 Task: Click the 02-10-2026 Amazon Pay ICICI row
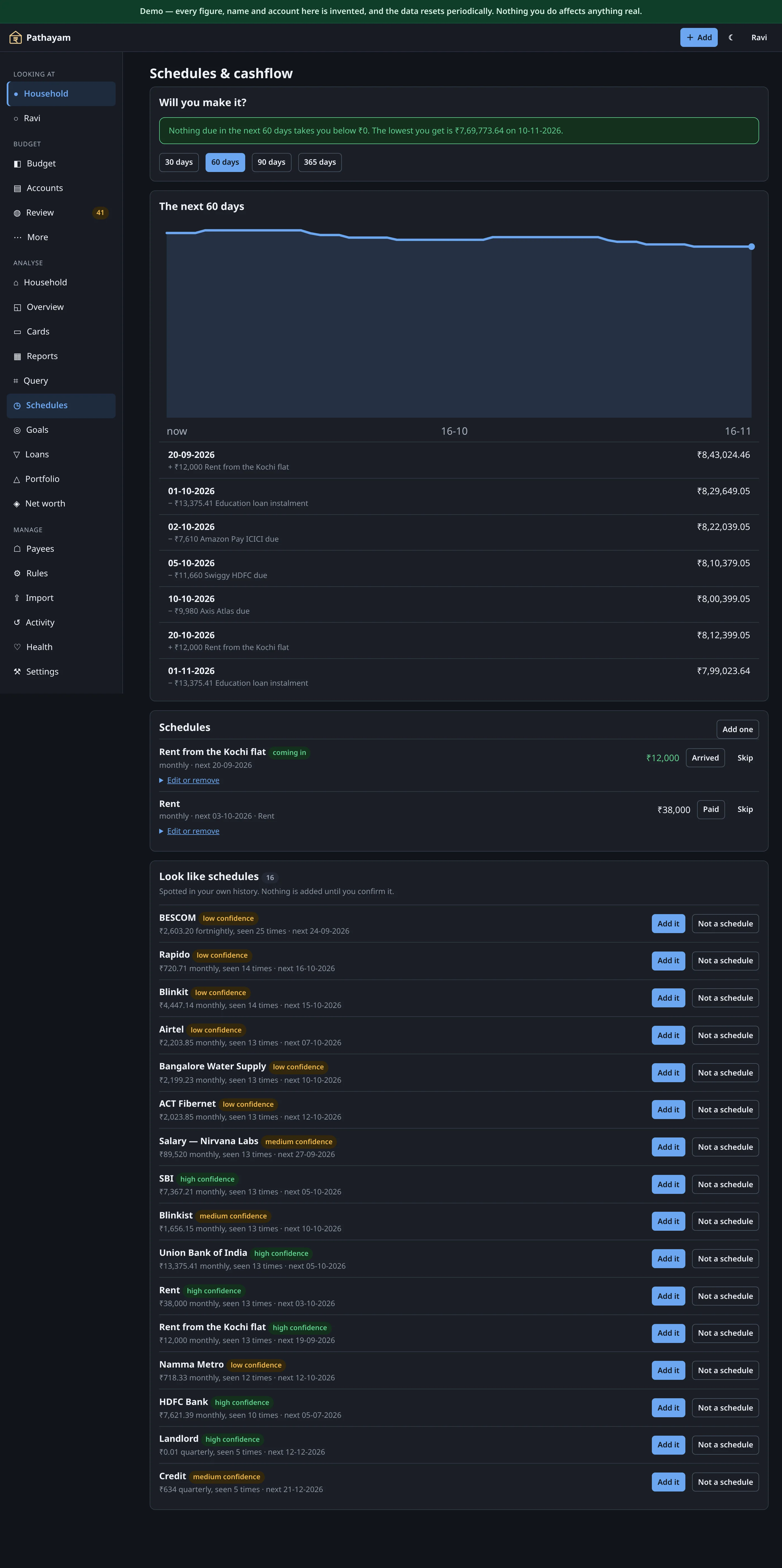tap(459, 533)
